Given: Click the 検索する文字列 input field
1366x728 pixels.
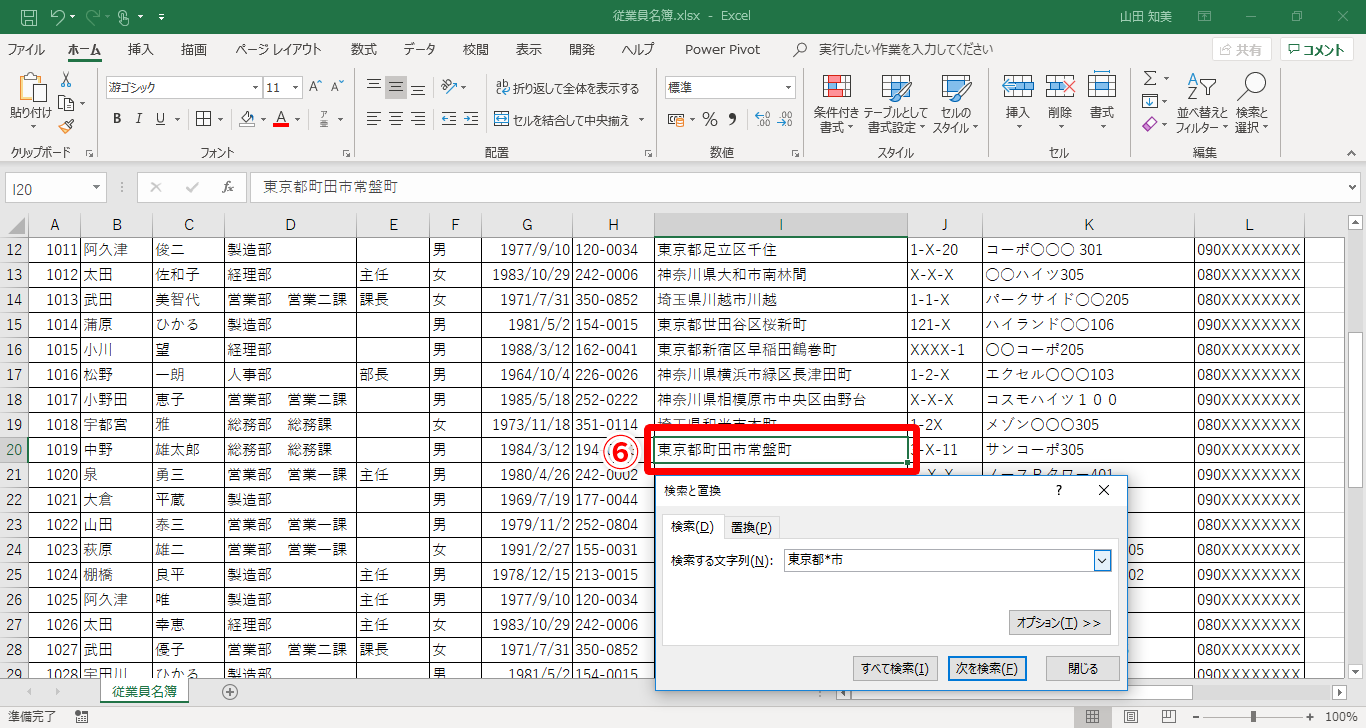Looking at the screenshot, I should (939, 561).
